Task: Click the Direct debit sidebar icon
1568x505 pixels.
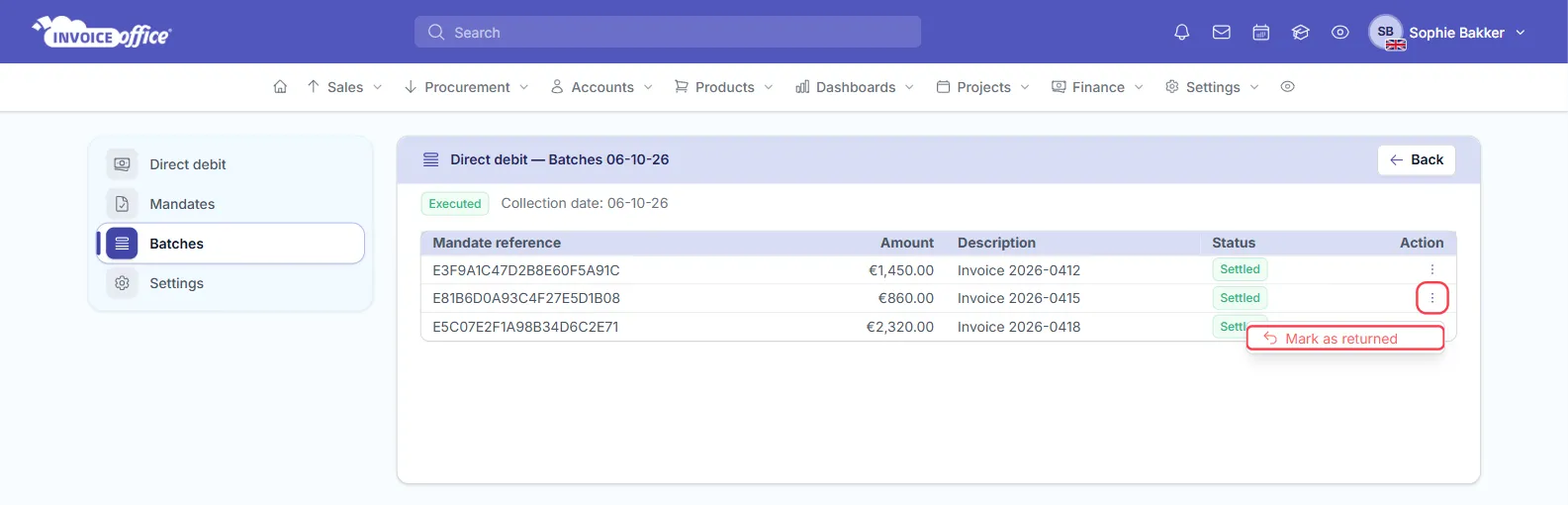Action: click(122, 164)
